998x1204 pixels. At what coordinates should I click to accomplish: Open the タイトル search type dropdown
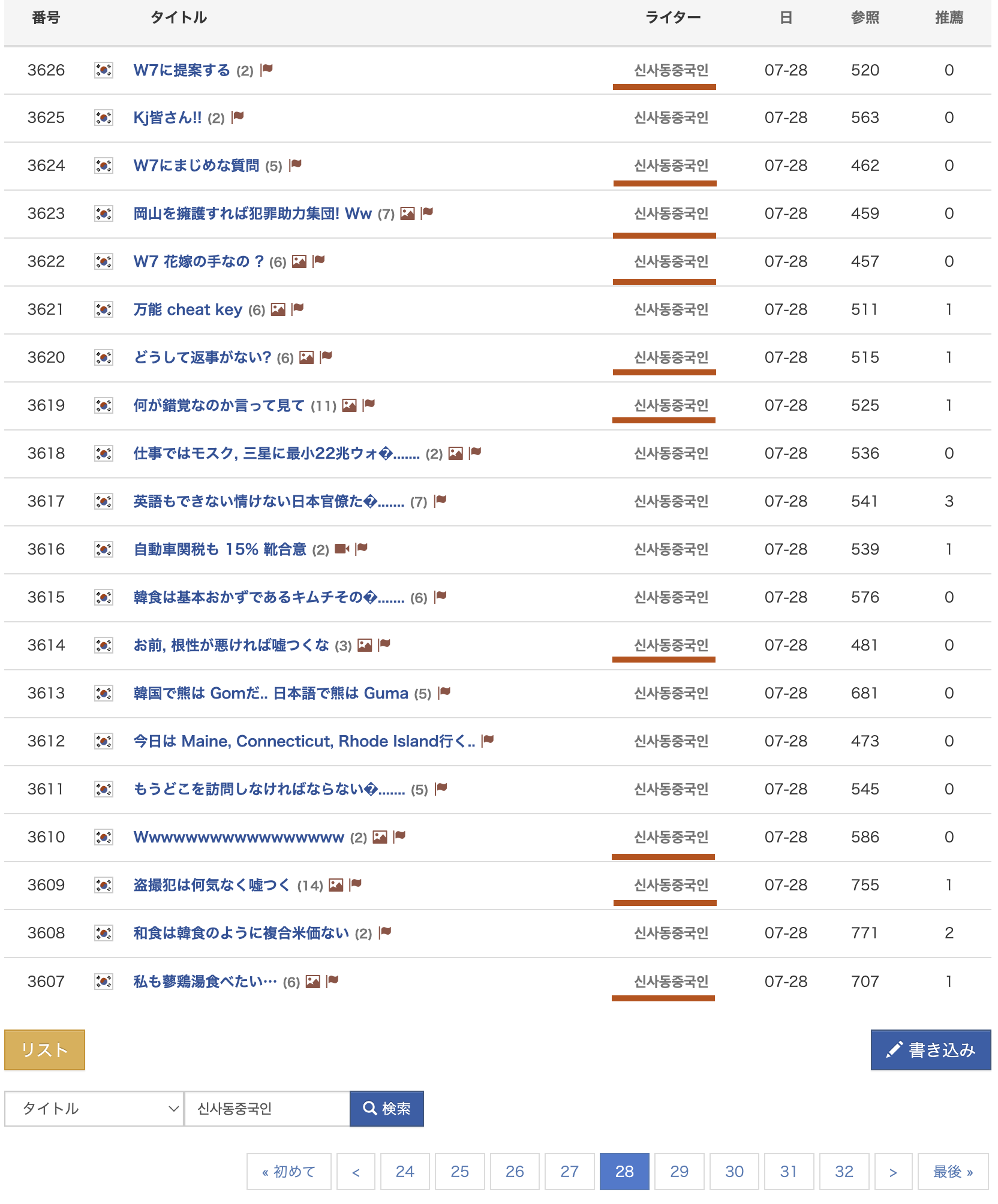click(x=94, y=1109)
